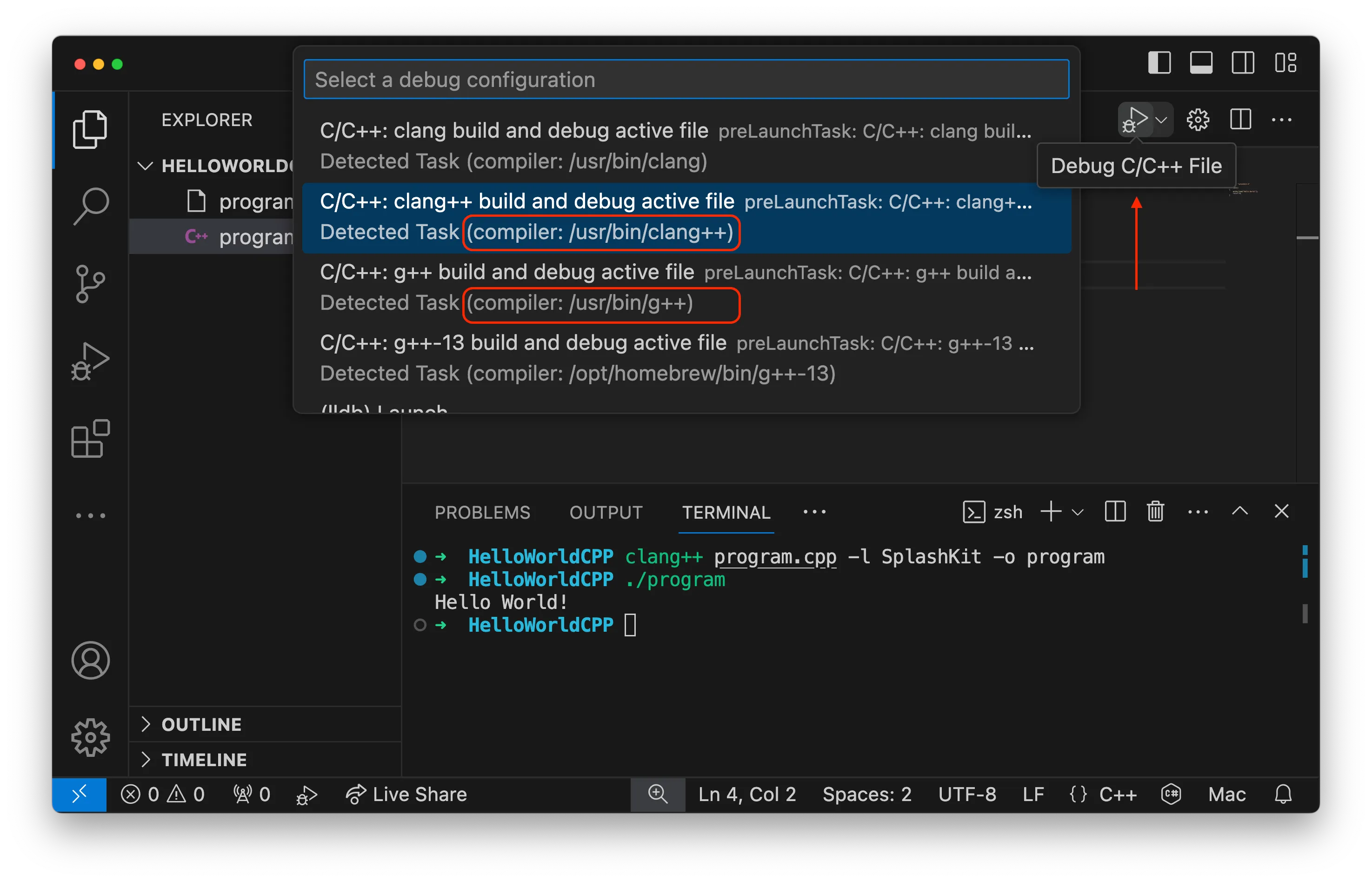The width and height of the screenshot is (1372, 882).
Task: Open the run button dropdown arrow
Action: 1161,120
